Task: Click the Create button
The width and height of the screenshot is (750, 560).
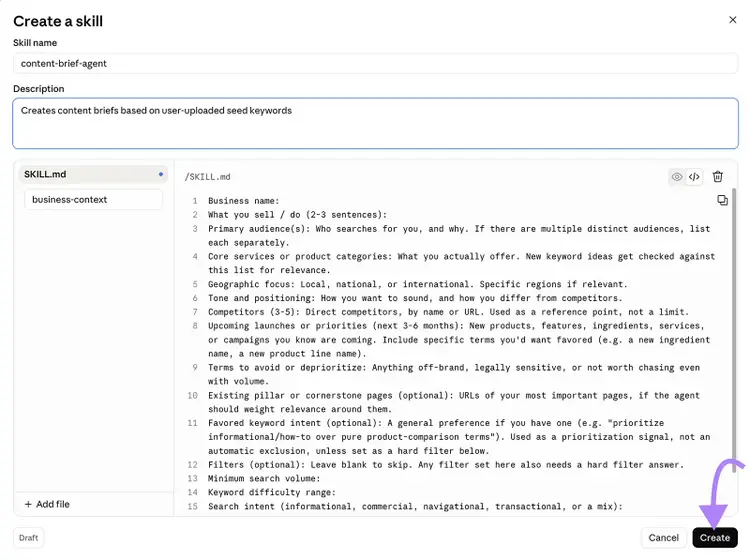Action: pos(715,538)
